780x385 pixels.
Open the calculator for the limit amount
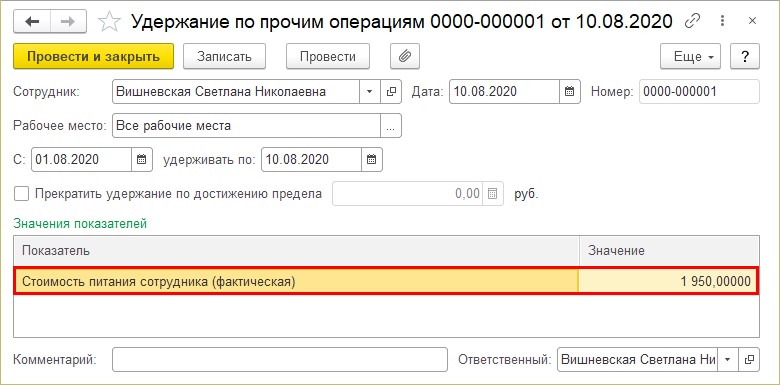coord(492,193)
